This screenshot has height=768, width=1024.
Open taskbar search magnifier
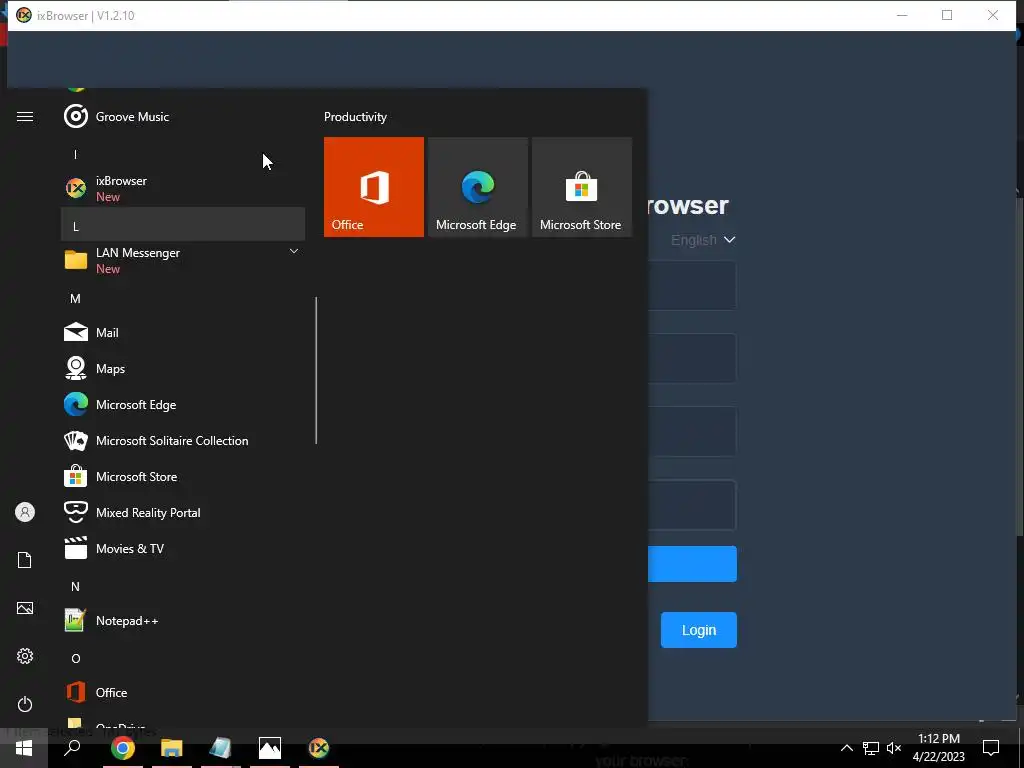[72, 748]
